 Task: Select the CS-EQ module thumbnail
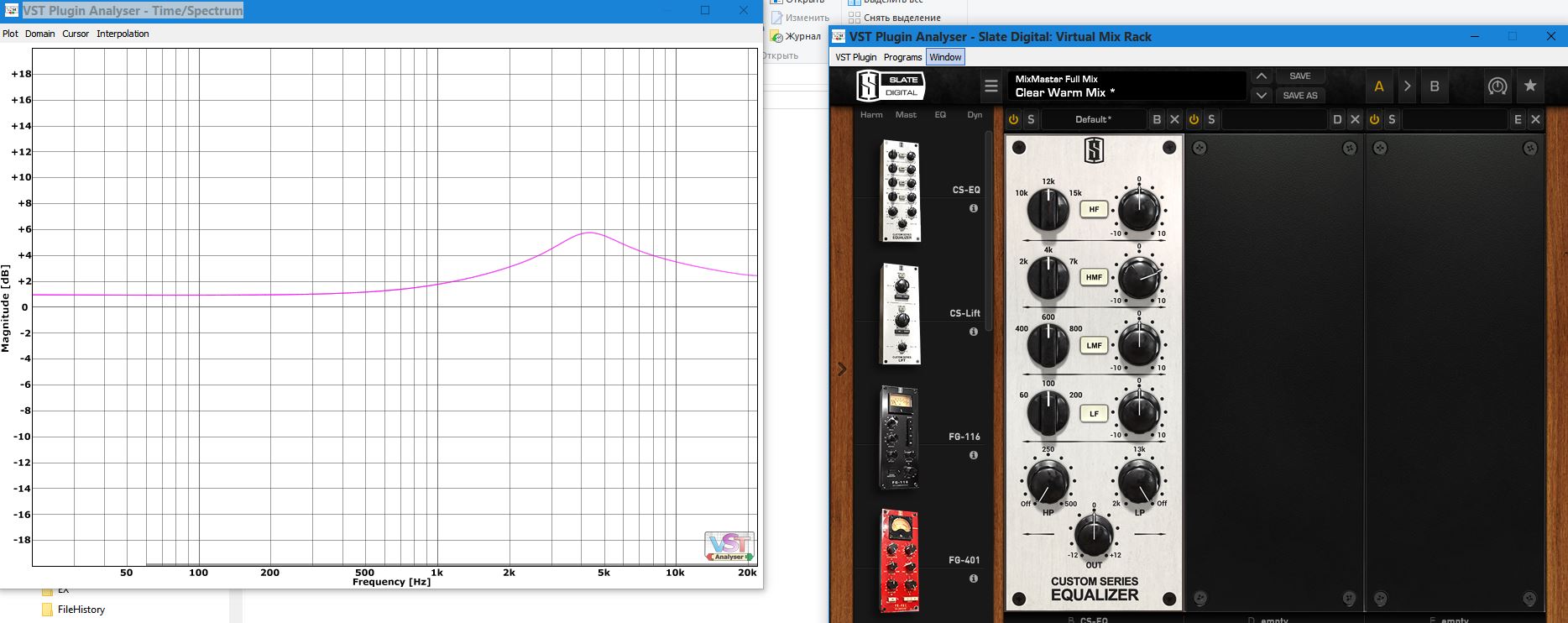pos(900,191)
